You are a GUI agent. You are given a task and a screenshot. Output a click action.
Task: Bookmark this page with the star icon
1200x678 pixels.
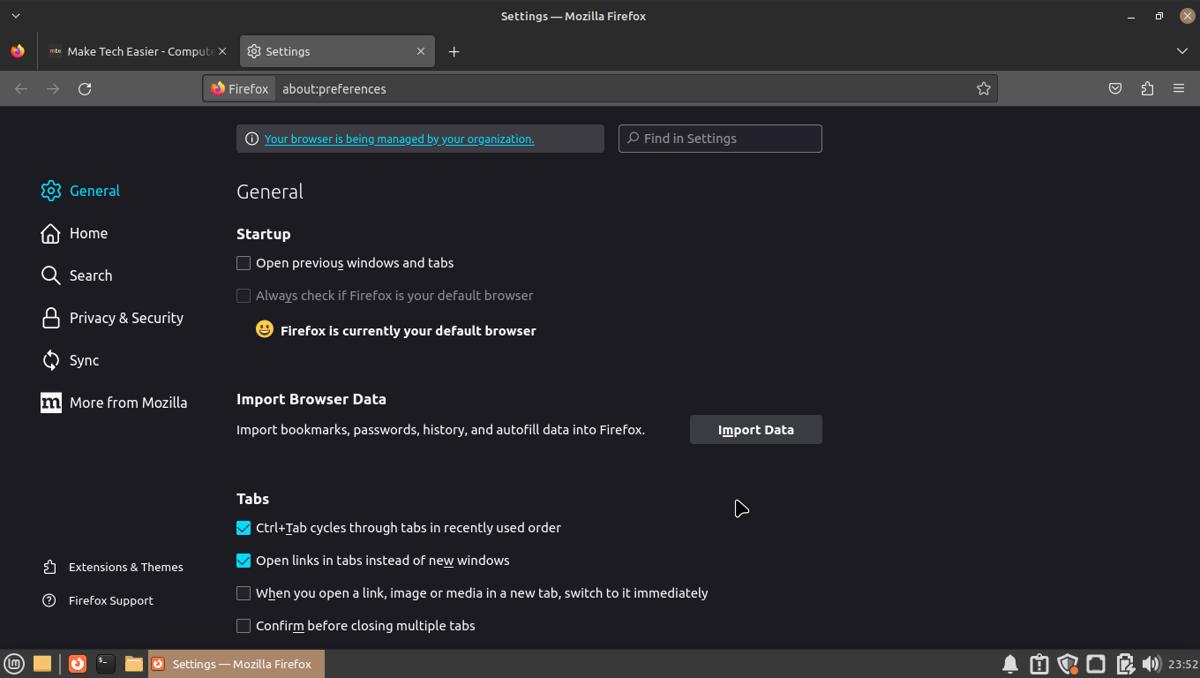(x=983, y=88)
